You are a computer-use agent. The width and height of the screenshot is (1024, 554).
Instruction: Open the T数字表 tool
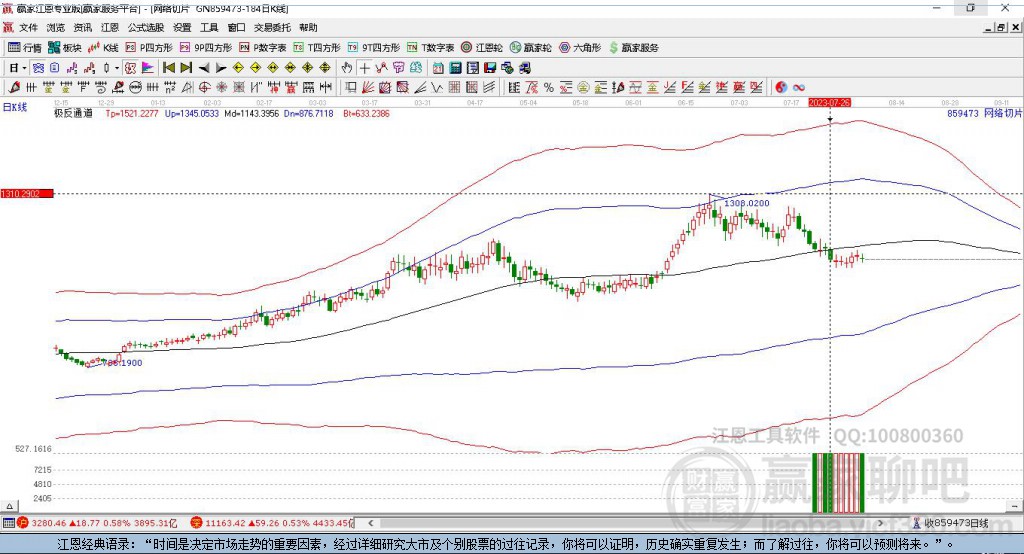[430, 48]
